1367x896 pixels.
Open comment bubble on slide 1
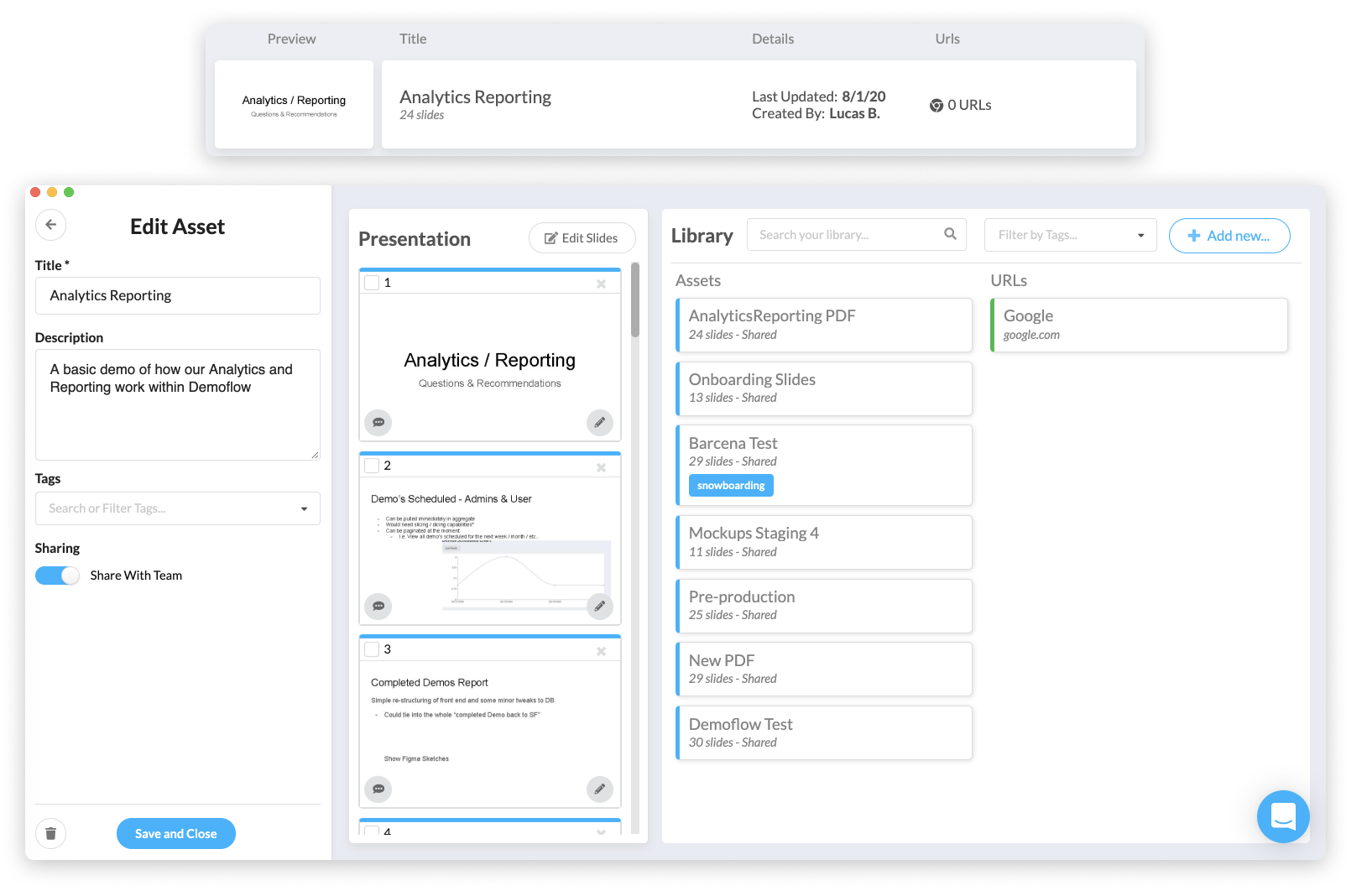coord(378,423)
